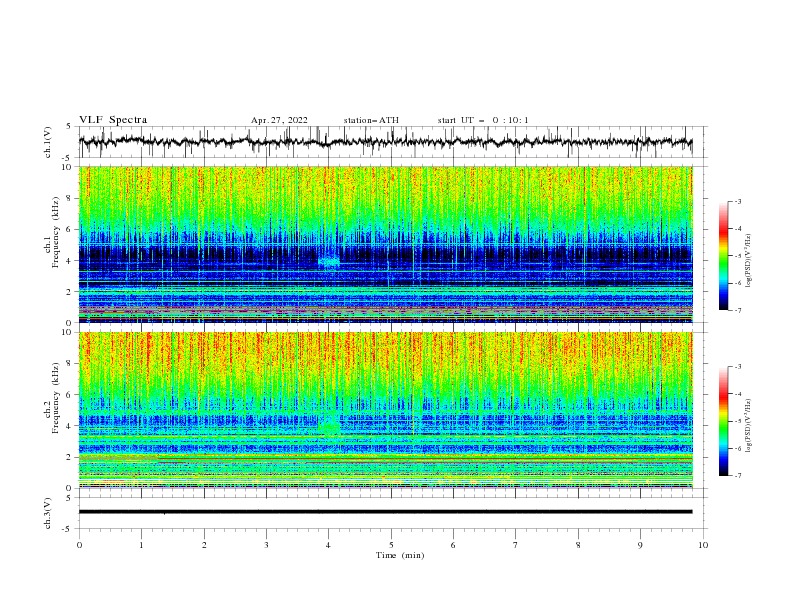Click the '8' minute tick label on time axis
This screenshot has width=792, height=612.
point(578,545)
